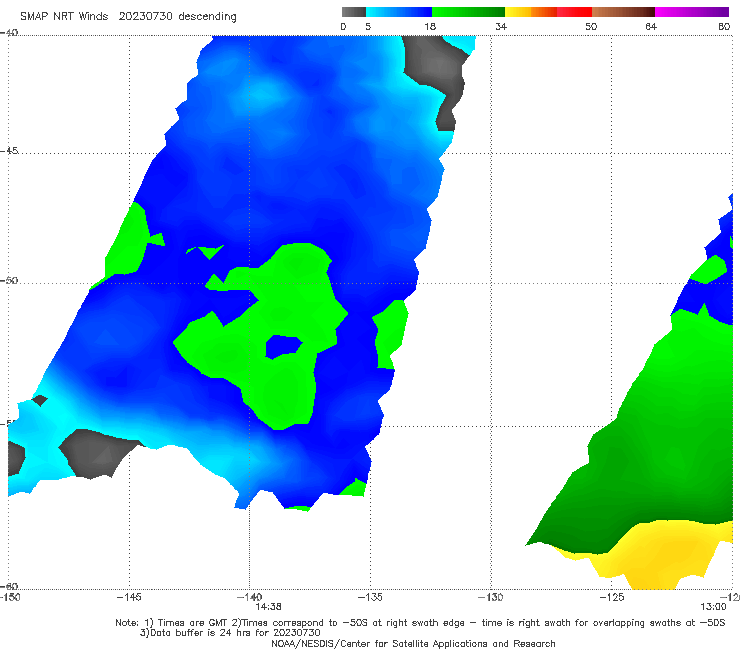The height and width of the screenshot is (650, 740).
Task: Select the cyan-to-blue segment of the color bar
Action: point(399,12)
